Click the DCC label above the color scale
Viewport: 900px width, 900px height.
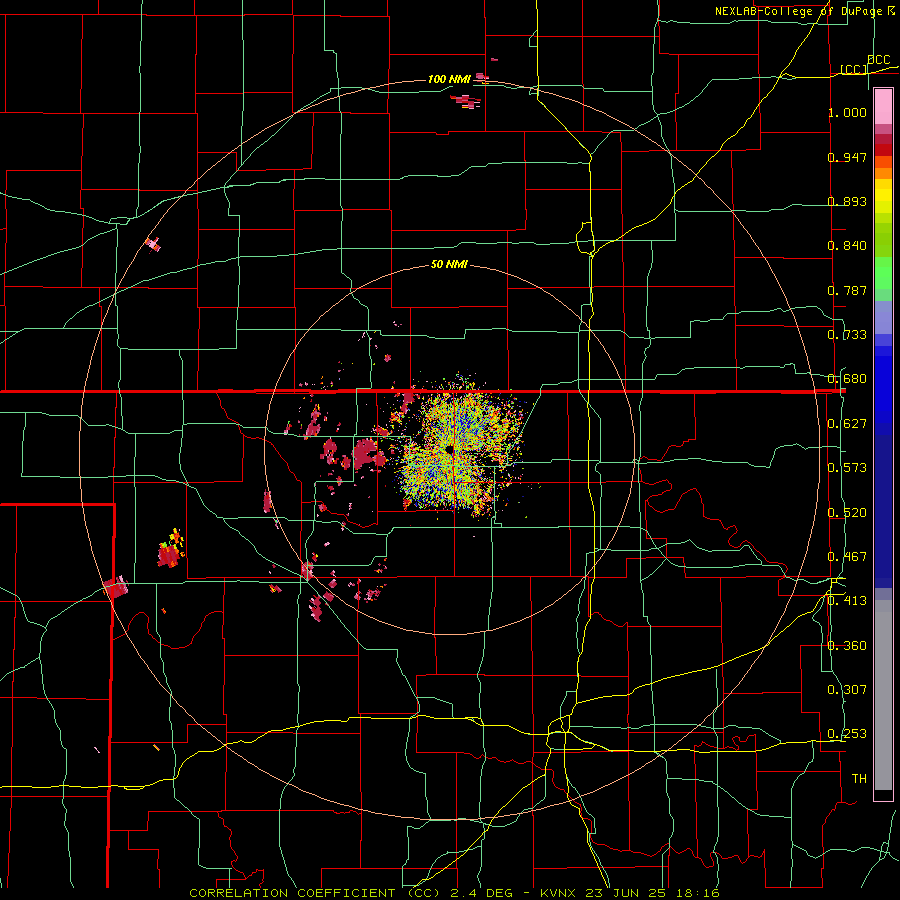pyautogui.click(x=878, y=60)
